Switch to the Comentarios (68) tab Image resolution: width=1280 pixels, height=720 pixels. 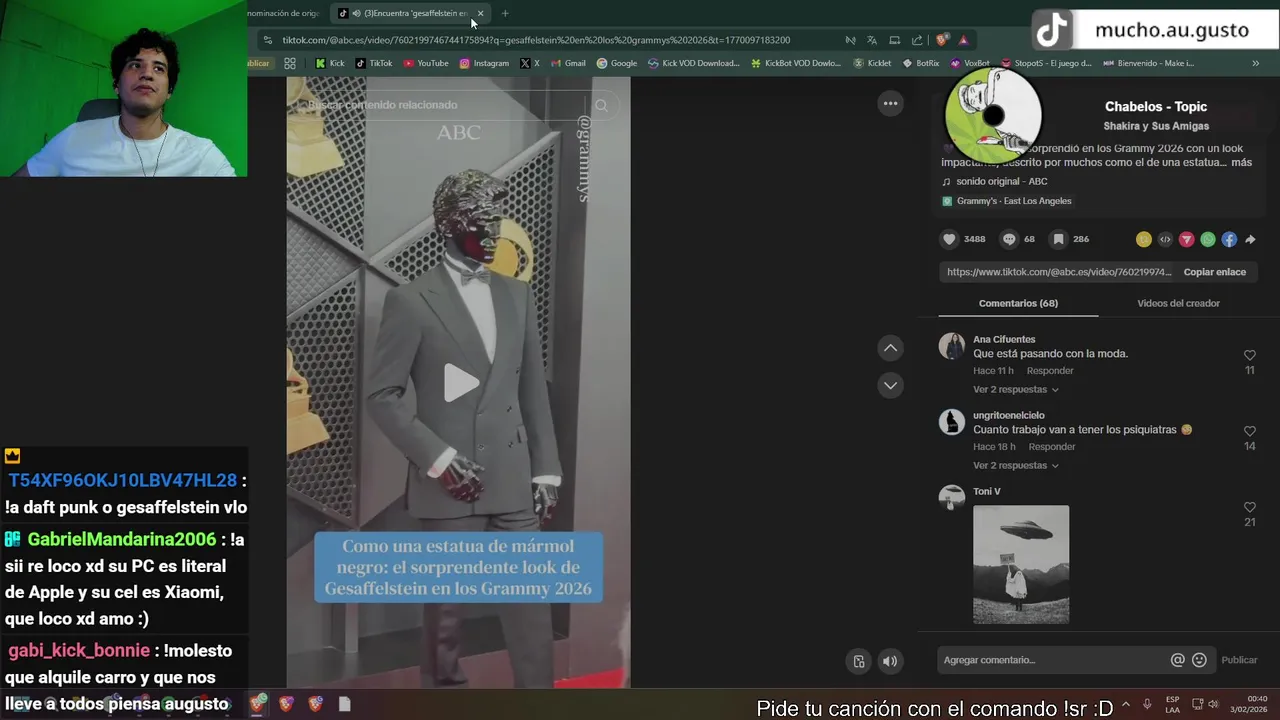pos(1018,303)
